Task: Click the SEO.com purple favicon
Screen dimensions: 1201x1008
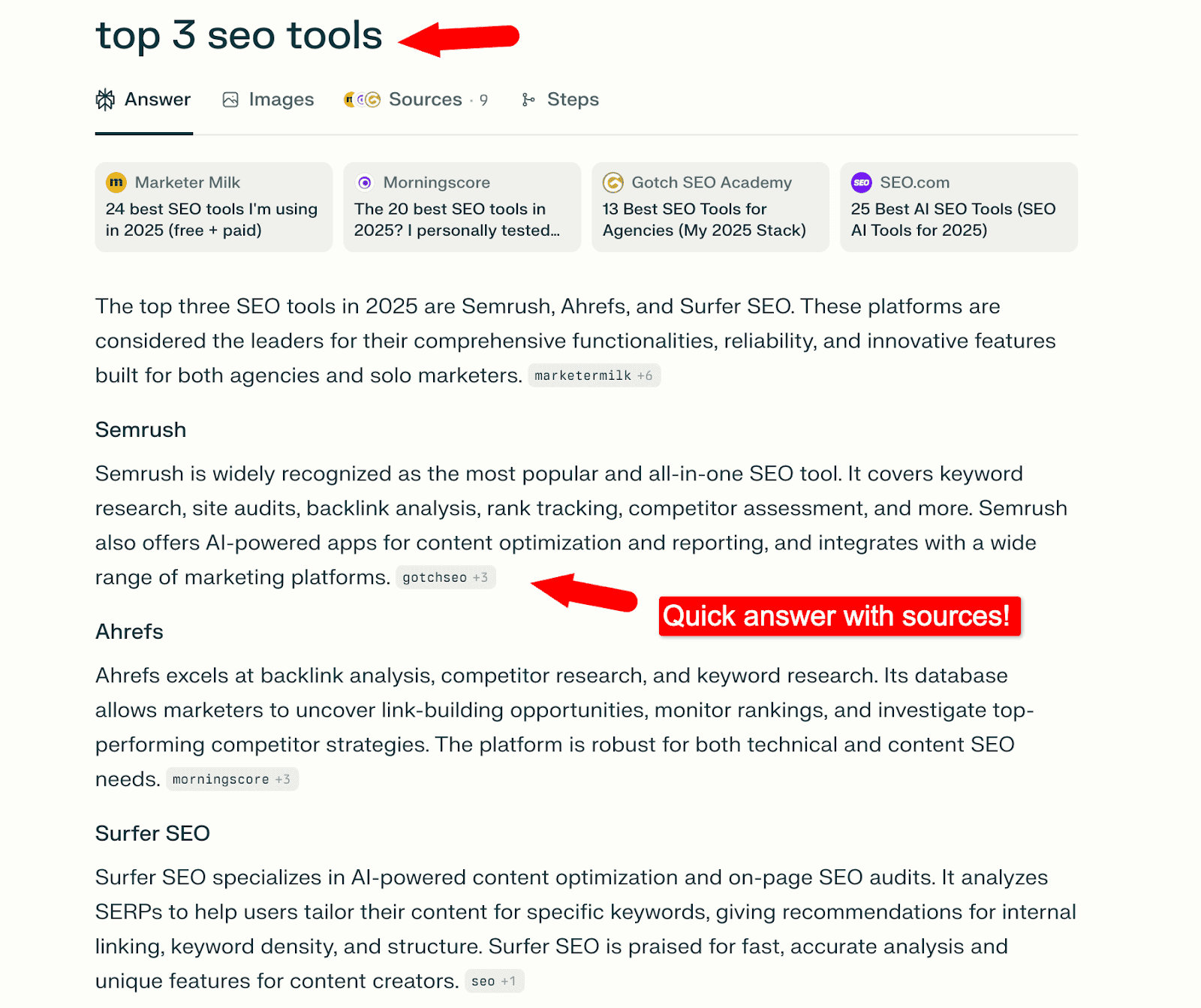Action: 862,182
